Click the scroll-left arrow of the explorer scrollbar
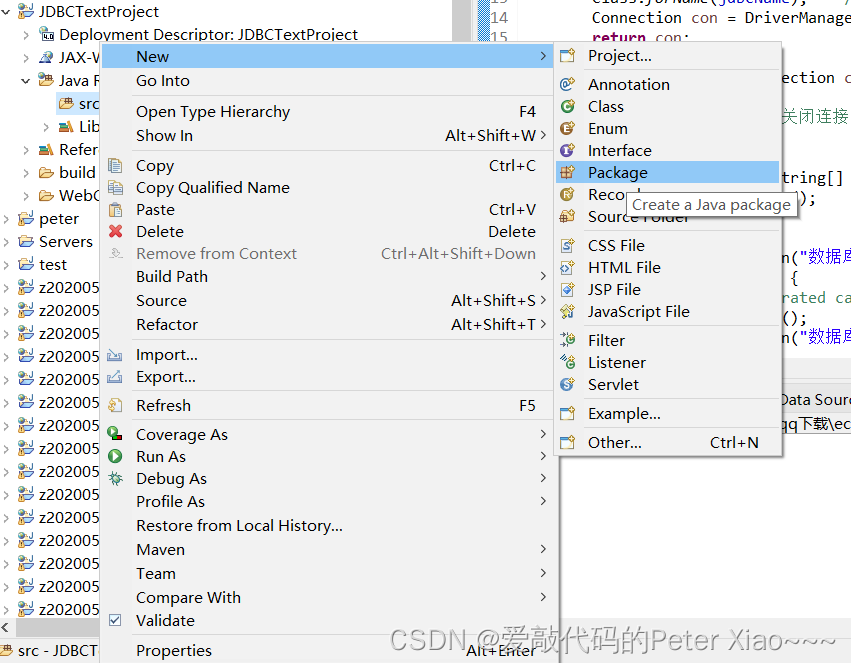This screenshot has height=663, width=851. coord(5,628)
